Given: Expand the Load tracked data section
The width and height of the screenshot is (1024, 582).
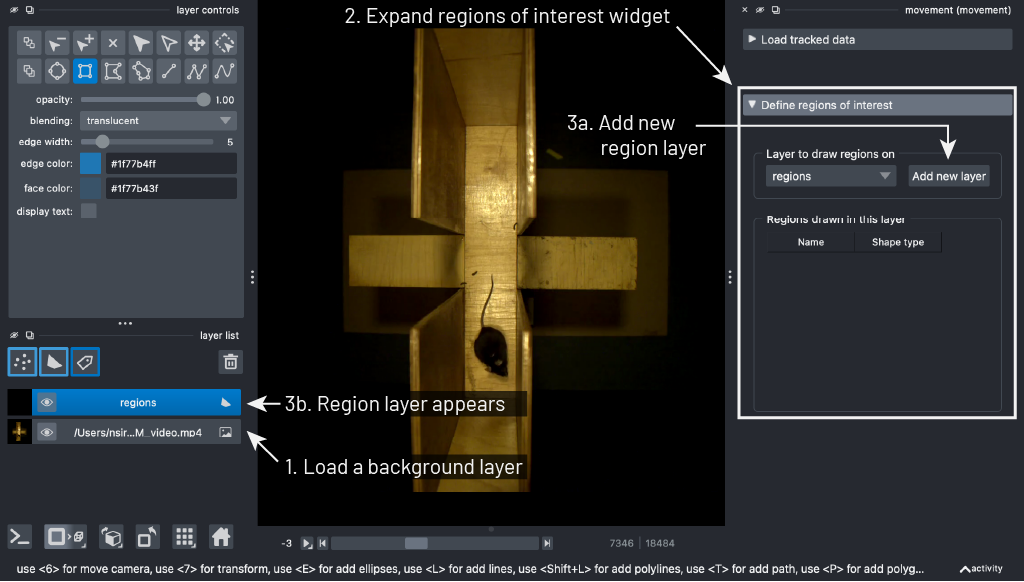Looking at the screenshot, I should click(x=877, y=39).
